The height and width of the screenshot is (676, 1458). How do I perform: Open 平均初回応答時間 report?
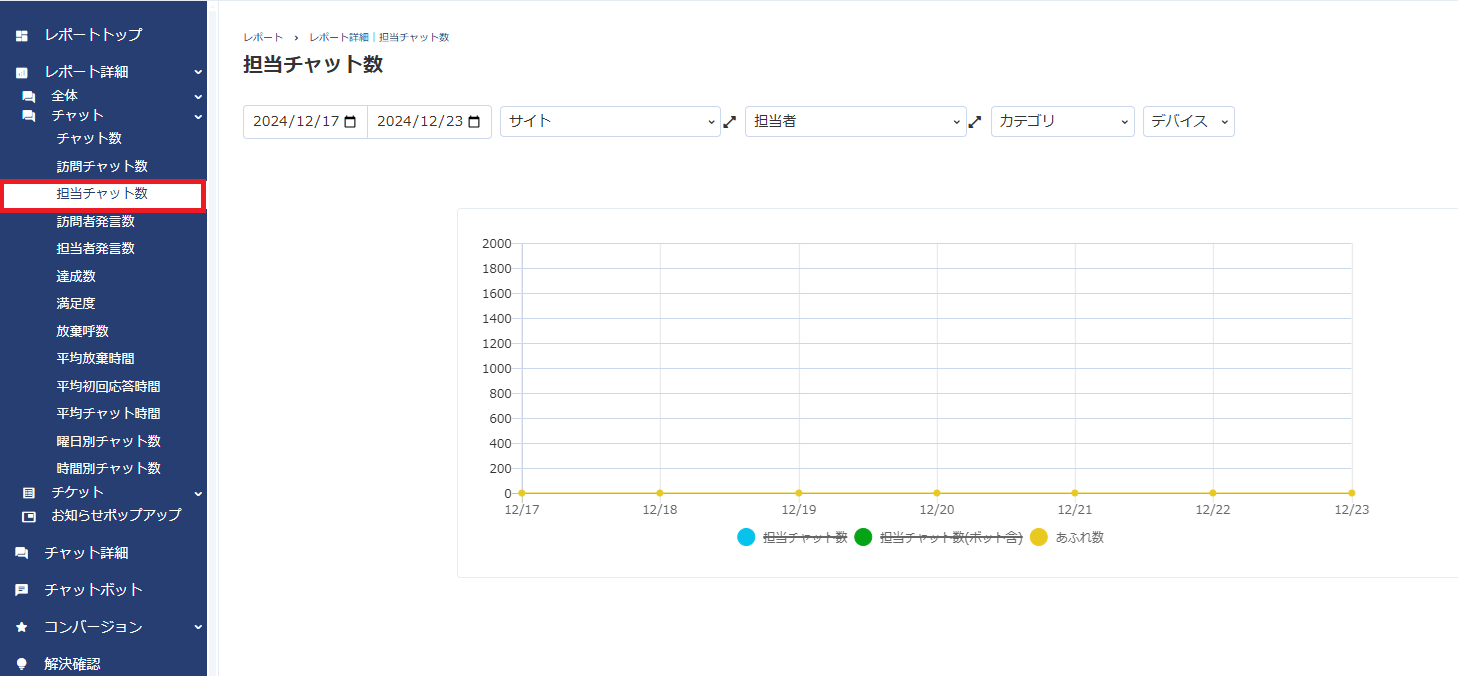tap(108, 386)
